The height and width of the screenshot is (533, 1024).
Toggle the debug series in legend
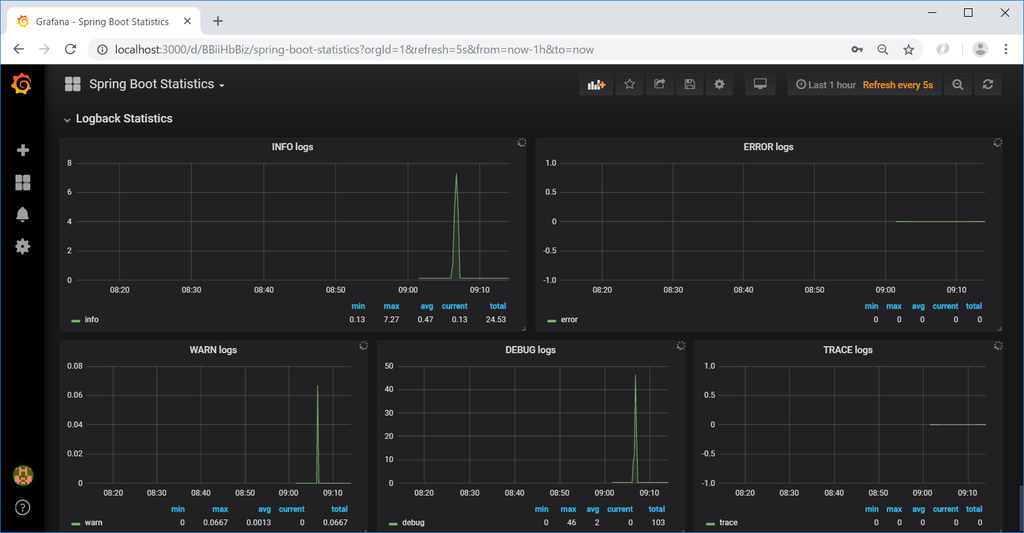click(x=413, y=523)
